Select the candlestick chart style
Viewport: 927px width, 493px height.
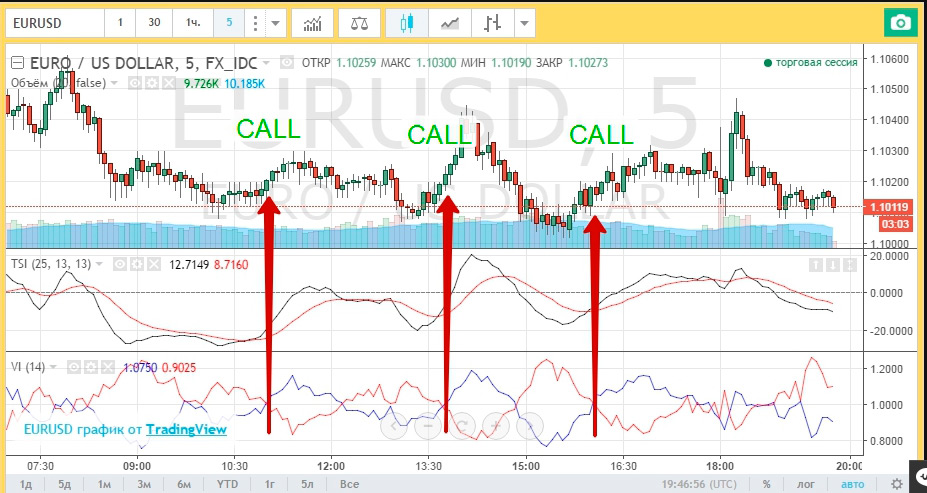(x=407, y=22)
